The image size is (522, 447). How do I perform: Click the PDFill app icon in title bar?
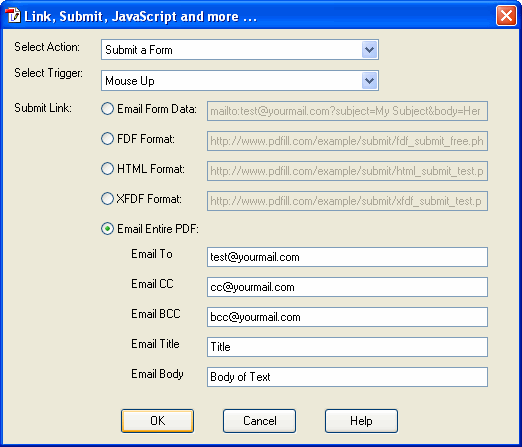coord(13,16)
